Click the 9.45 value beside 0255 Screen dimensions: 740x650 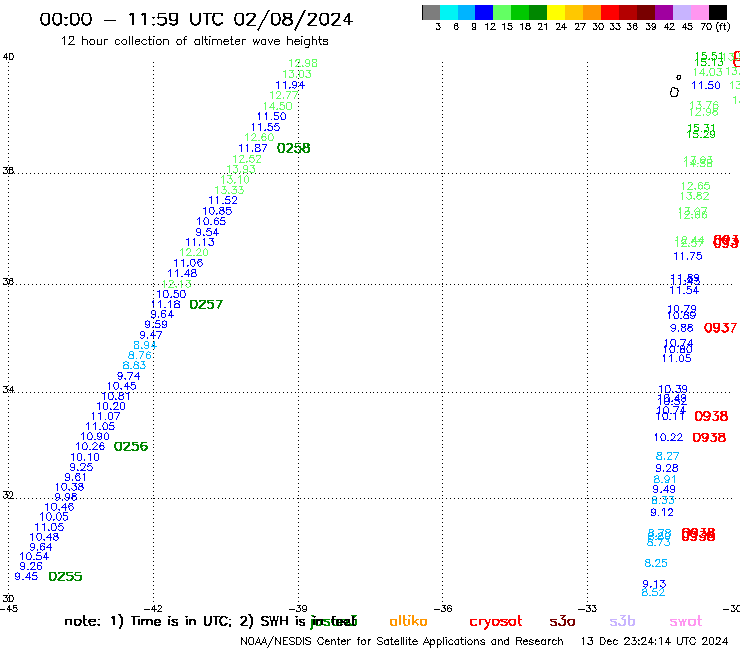(26, 576)
